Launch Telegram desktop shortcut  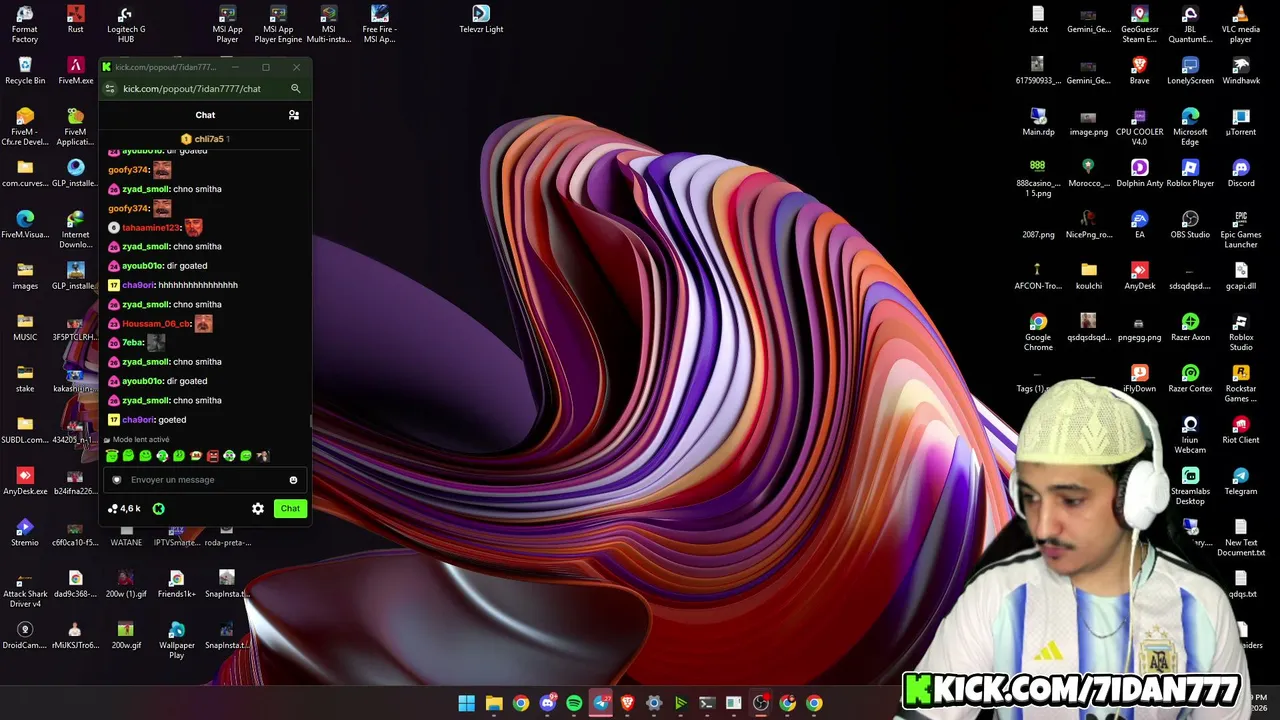[x=1241, y=480]
